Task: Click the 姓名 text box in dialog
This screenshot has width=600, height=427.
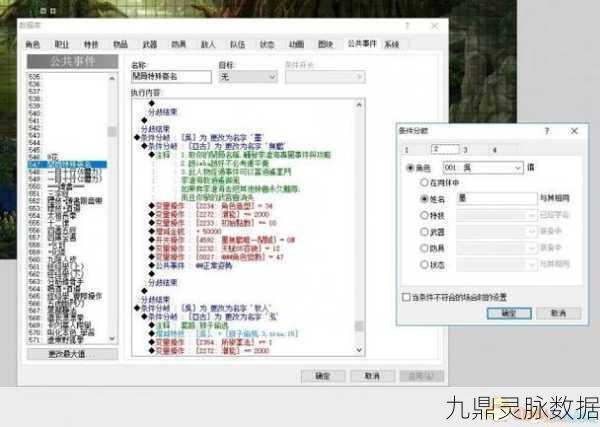Action: pos(497,199)
